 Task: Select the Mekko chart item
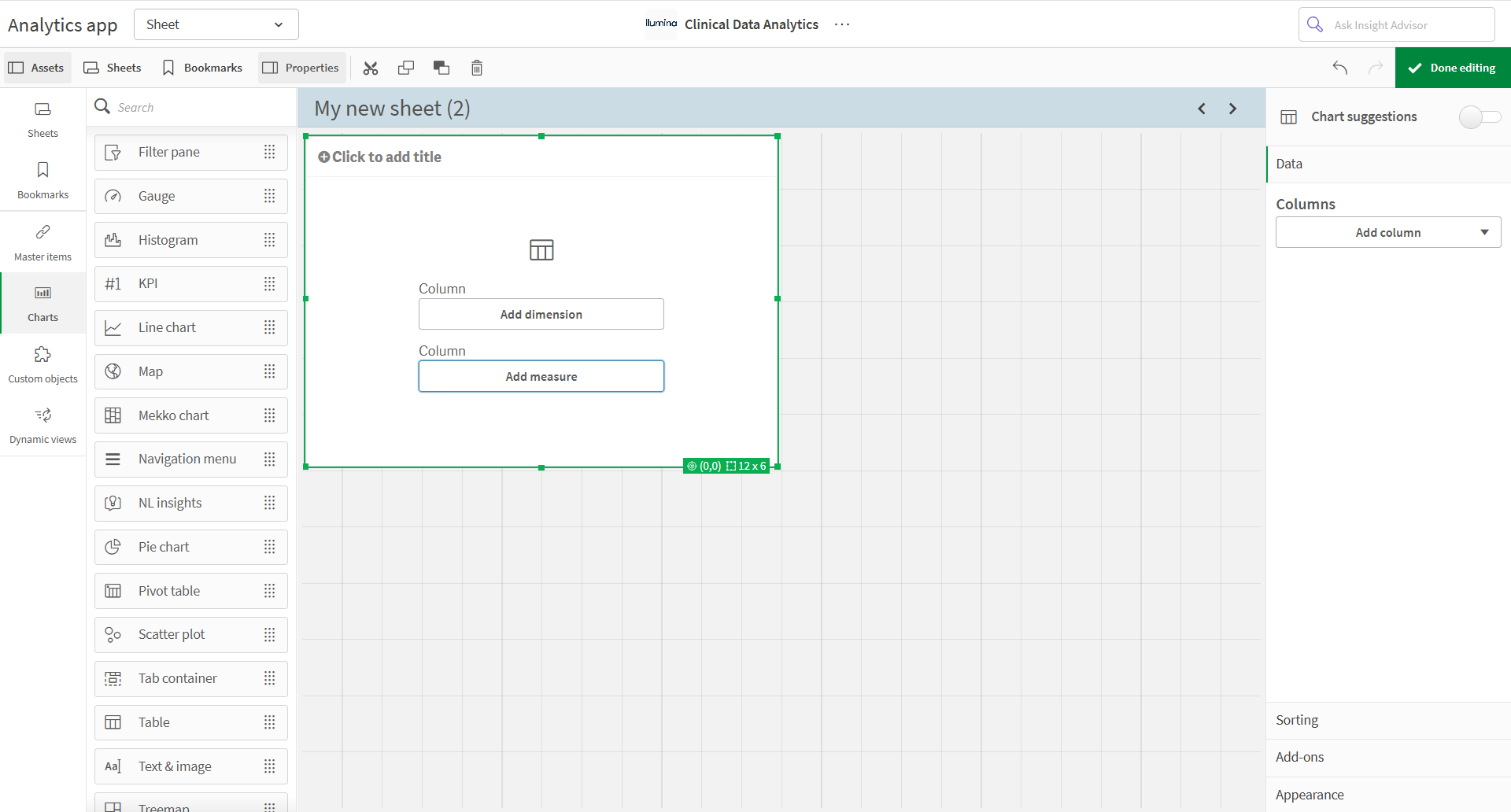point(191,415)
